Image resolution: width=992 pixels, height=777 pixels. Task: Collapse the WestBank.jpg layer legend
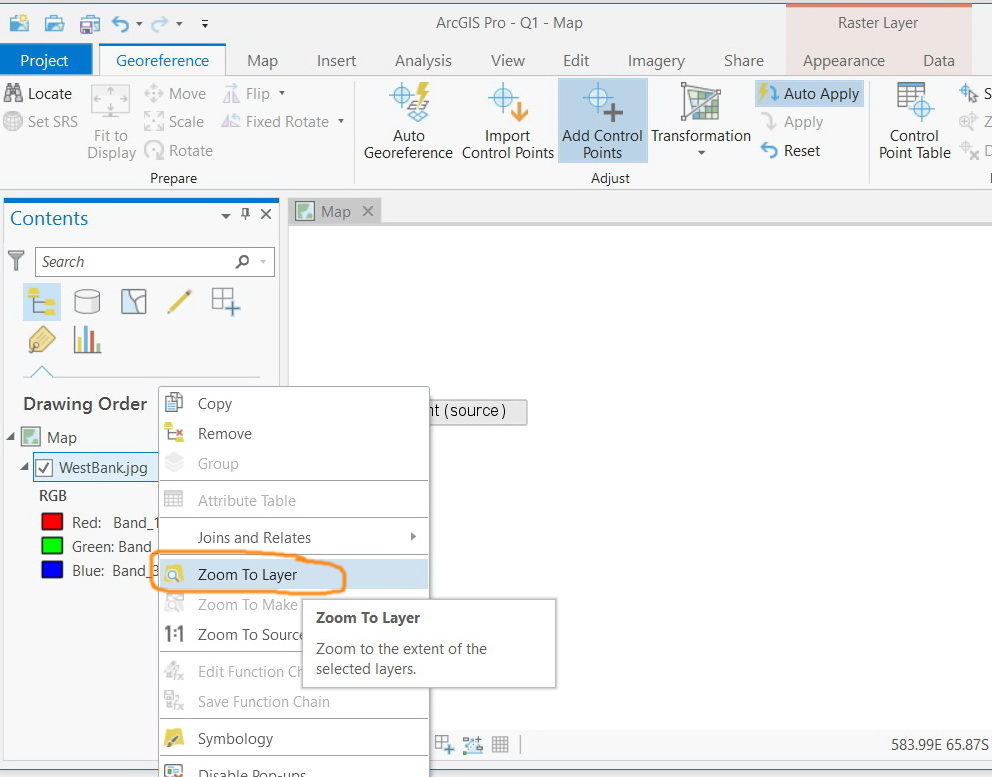coord(24,467)
